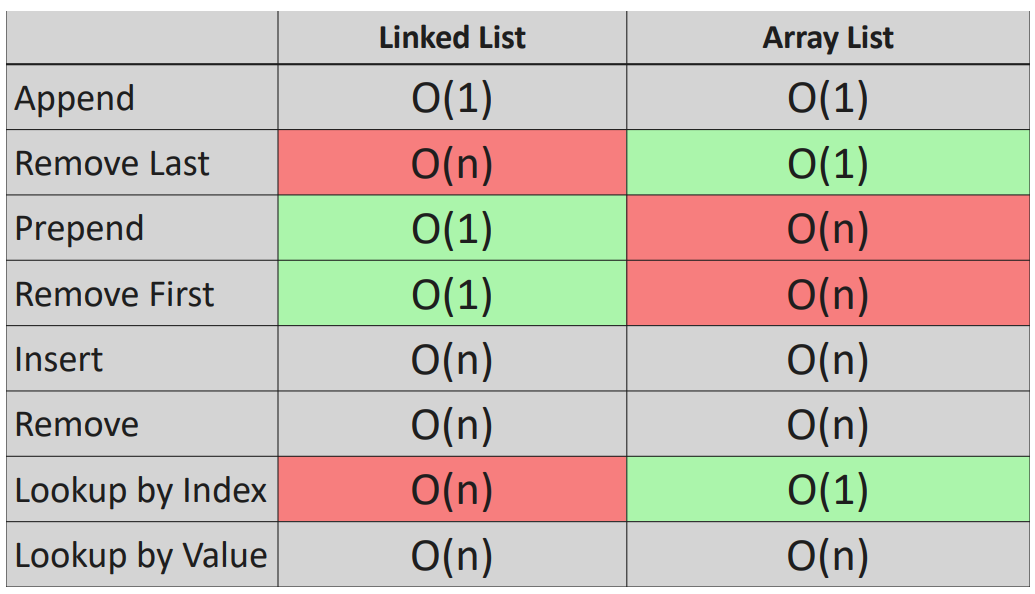
Task: Select the Lookup by Value row label
Action: click(141, 555)
